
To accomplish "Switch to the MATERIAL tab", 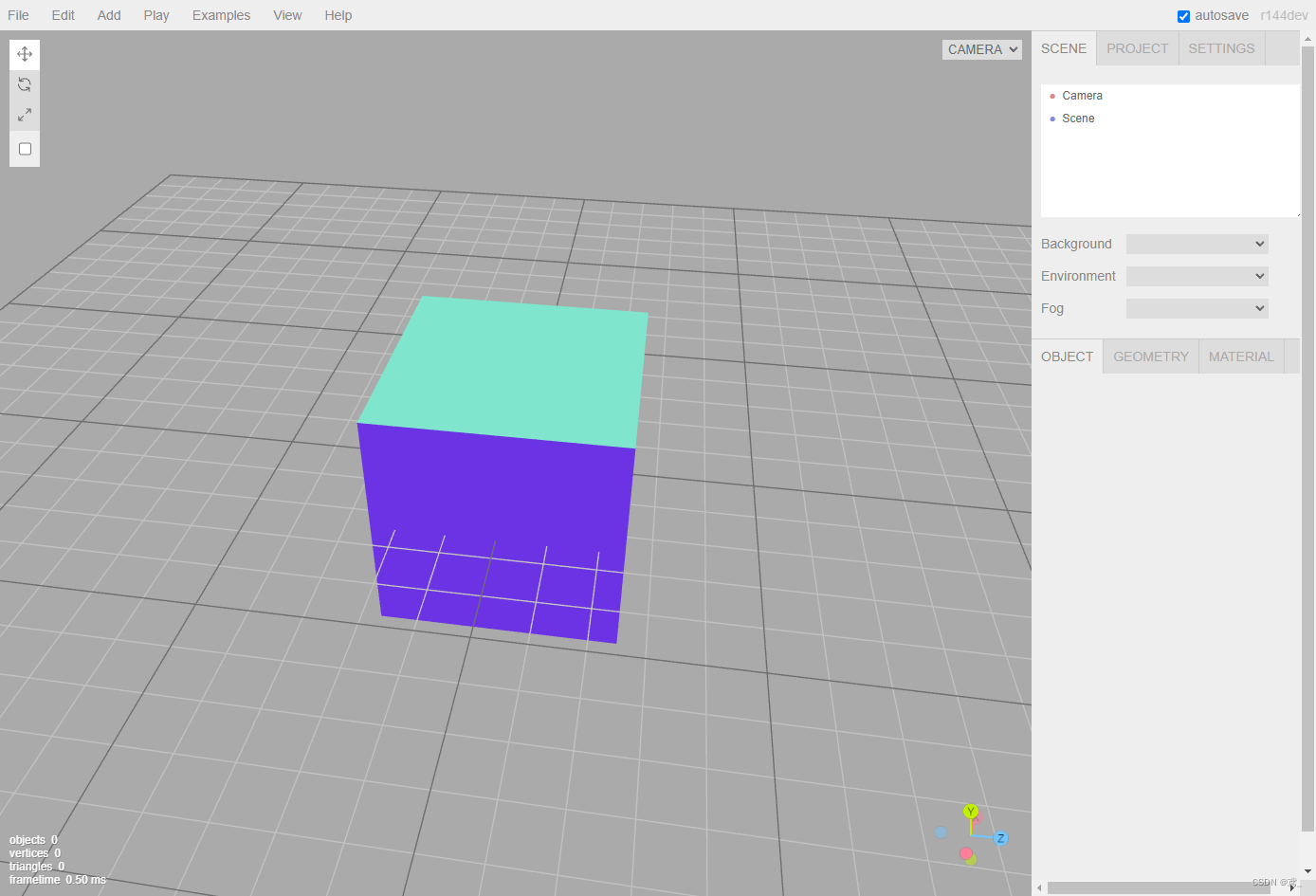I will click(x=1241, y=357).
